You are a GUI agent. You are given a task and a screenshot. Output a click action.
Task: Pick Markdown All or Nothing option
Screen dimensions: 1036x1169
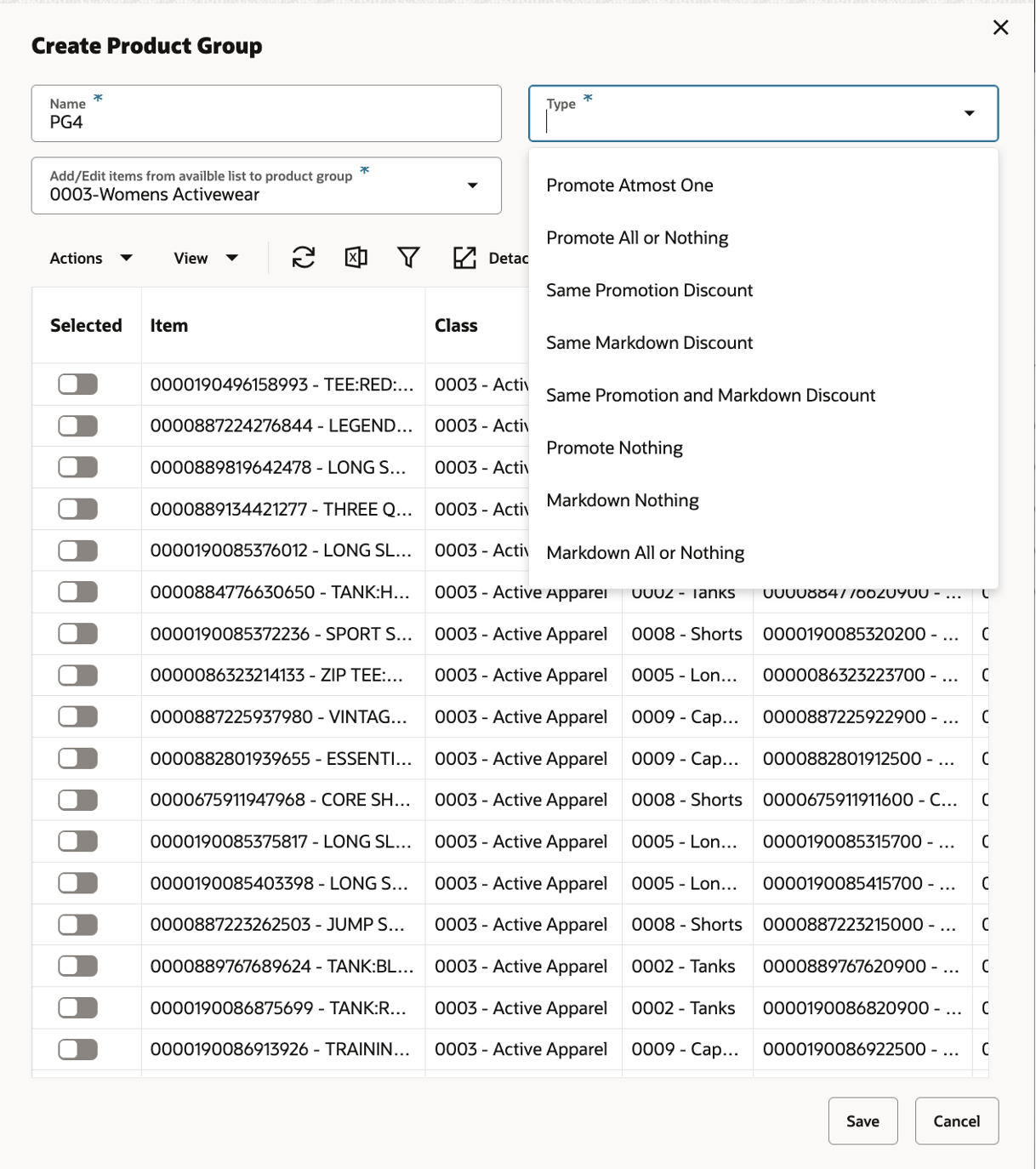coord(763,553)
